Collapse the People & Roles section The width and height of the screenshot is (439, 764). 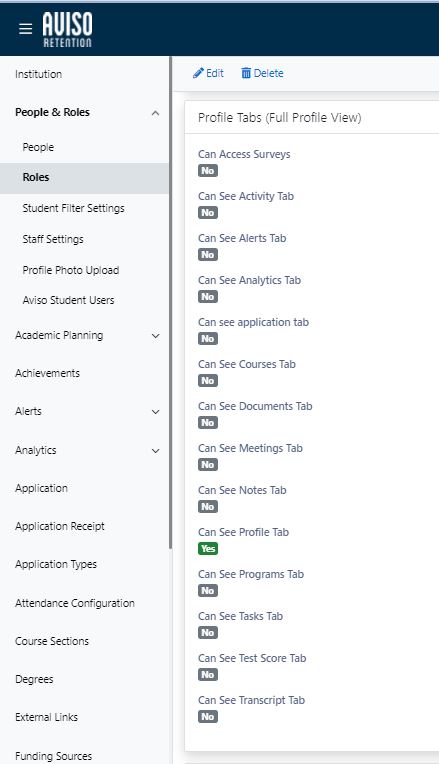(x=155, y=113)
